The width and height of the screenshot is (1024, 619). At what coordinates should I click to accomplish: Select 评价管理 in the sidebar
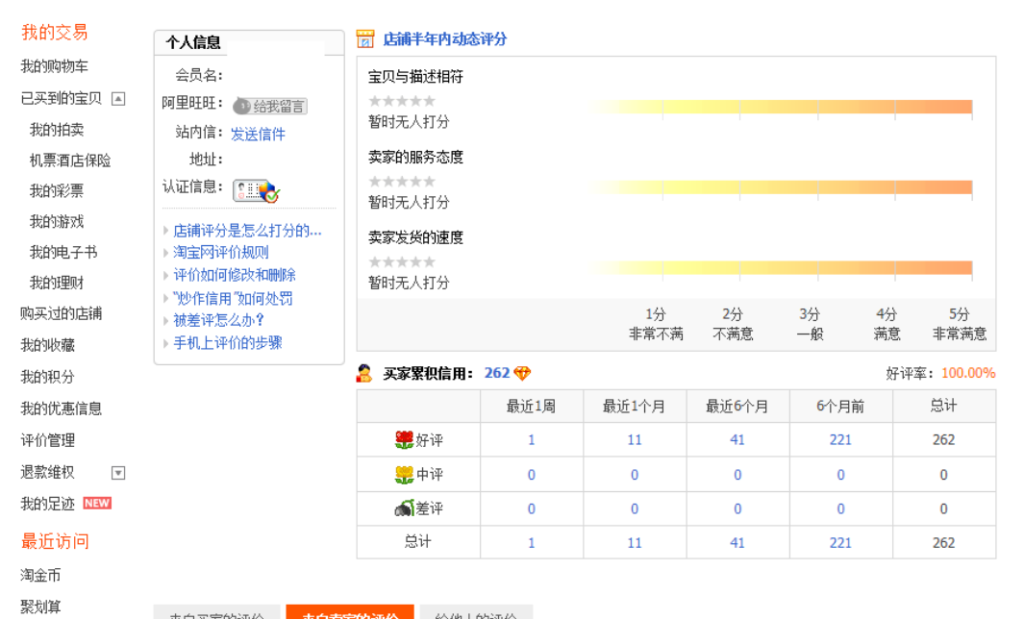tap(48, 440)
